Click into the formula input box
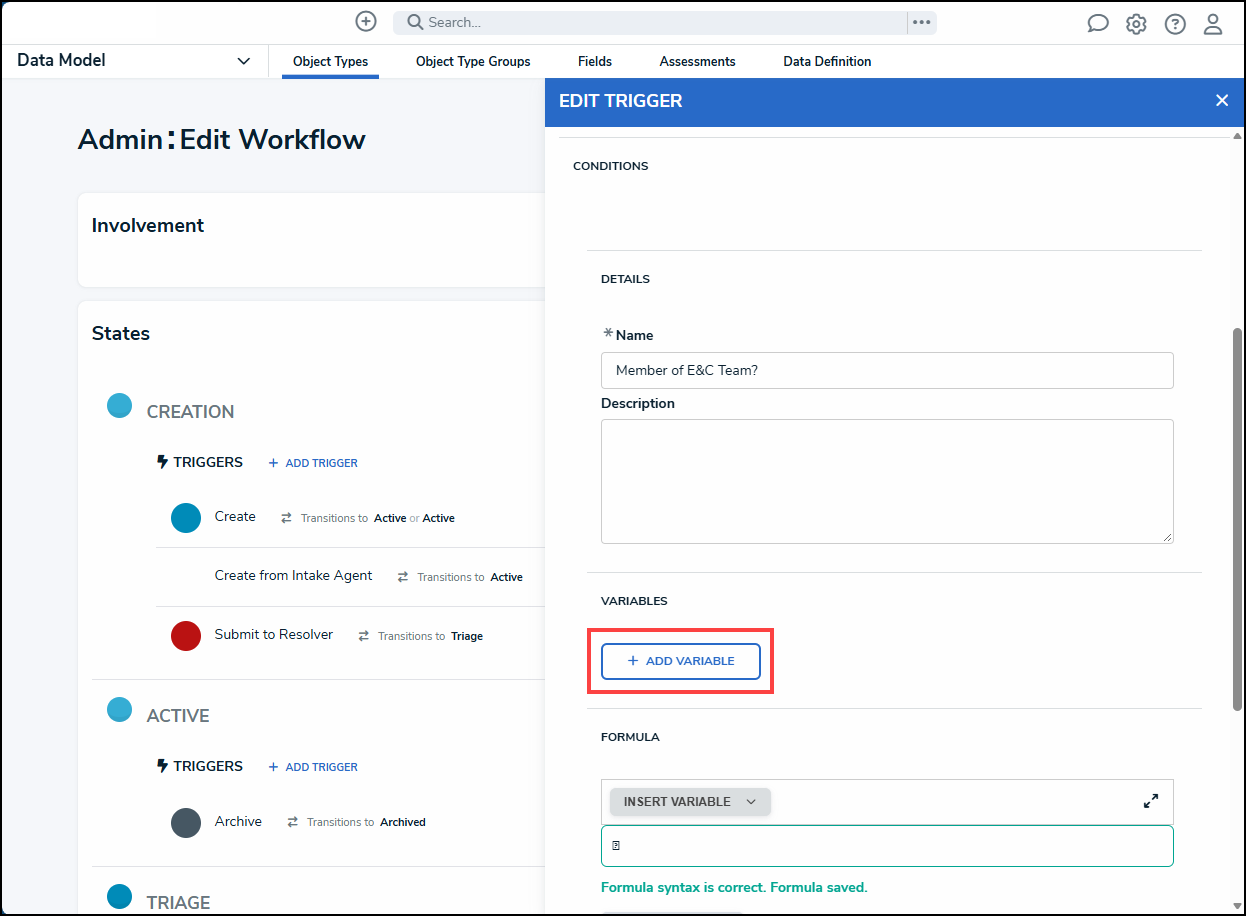The image size is (1246, 916). 887,846
